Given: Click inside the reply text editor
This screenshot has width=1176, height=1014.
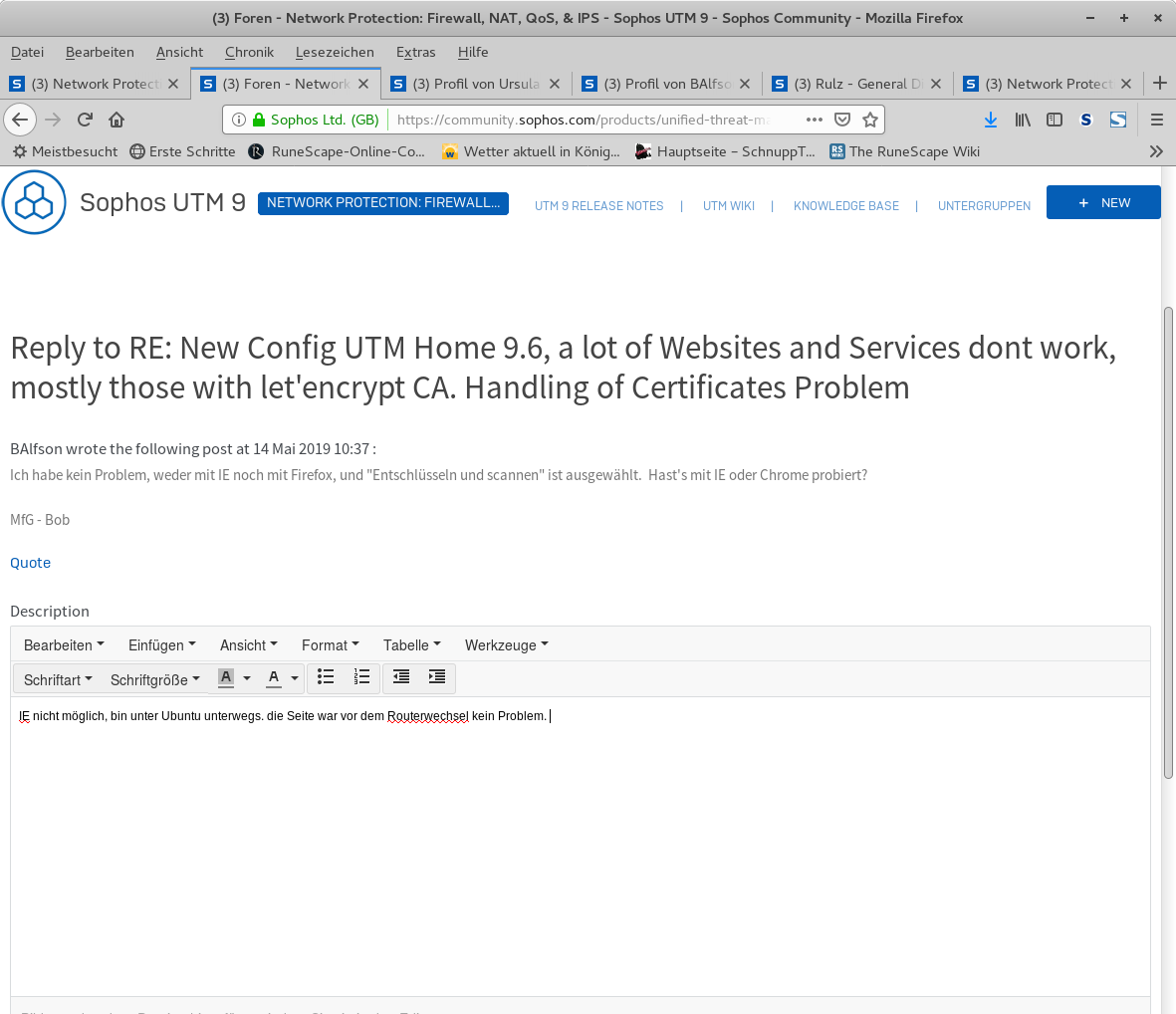Looking at the screenshot, I should [x=580, y=848].
